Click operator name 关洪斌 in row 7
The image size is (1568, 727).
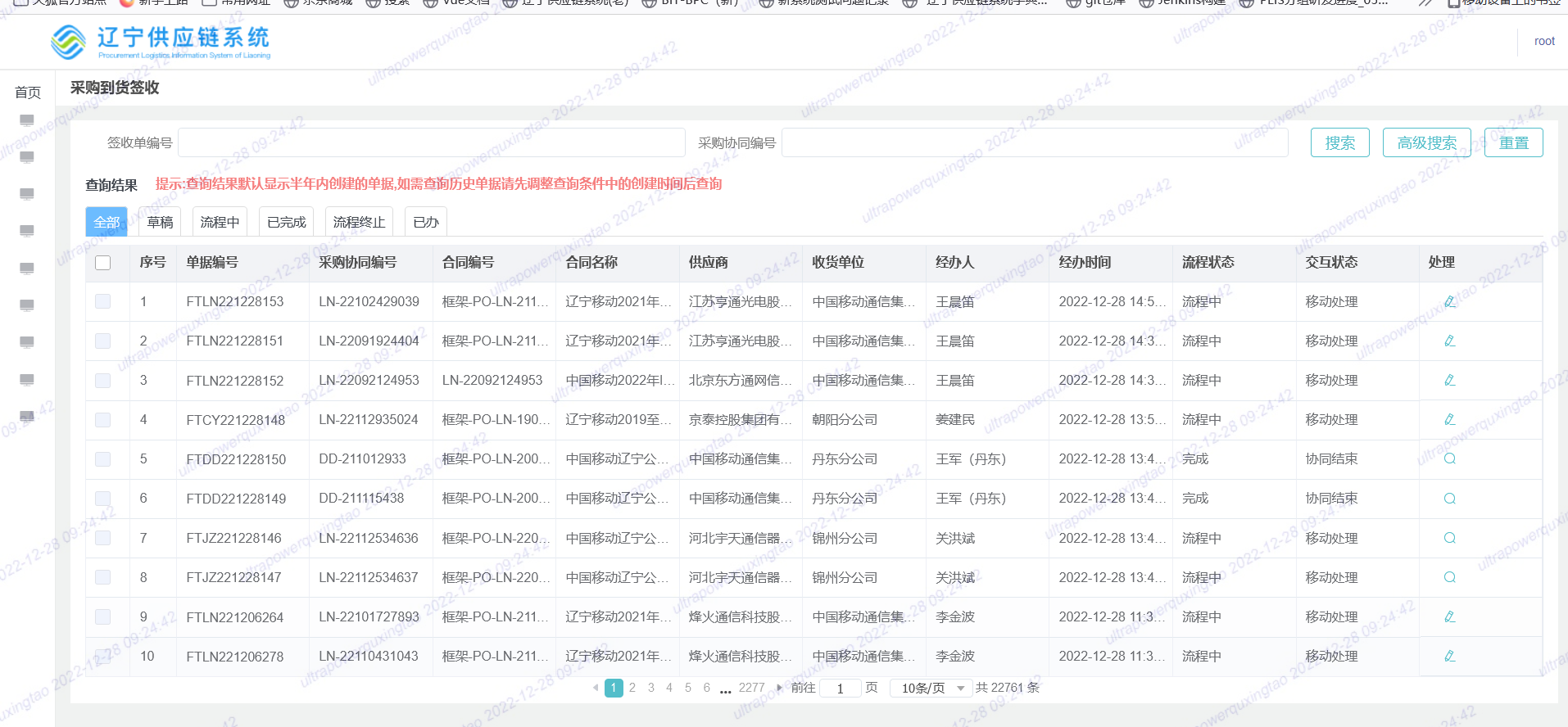[955, 538]
